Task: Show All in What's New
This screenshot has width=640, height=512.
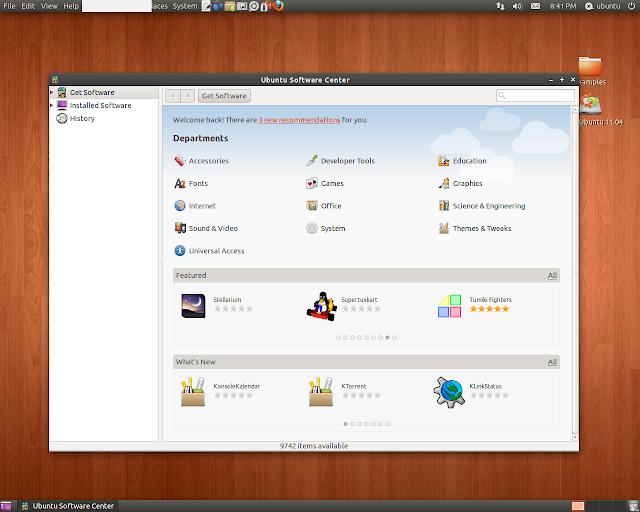Action: (552, 362)
